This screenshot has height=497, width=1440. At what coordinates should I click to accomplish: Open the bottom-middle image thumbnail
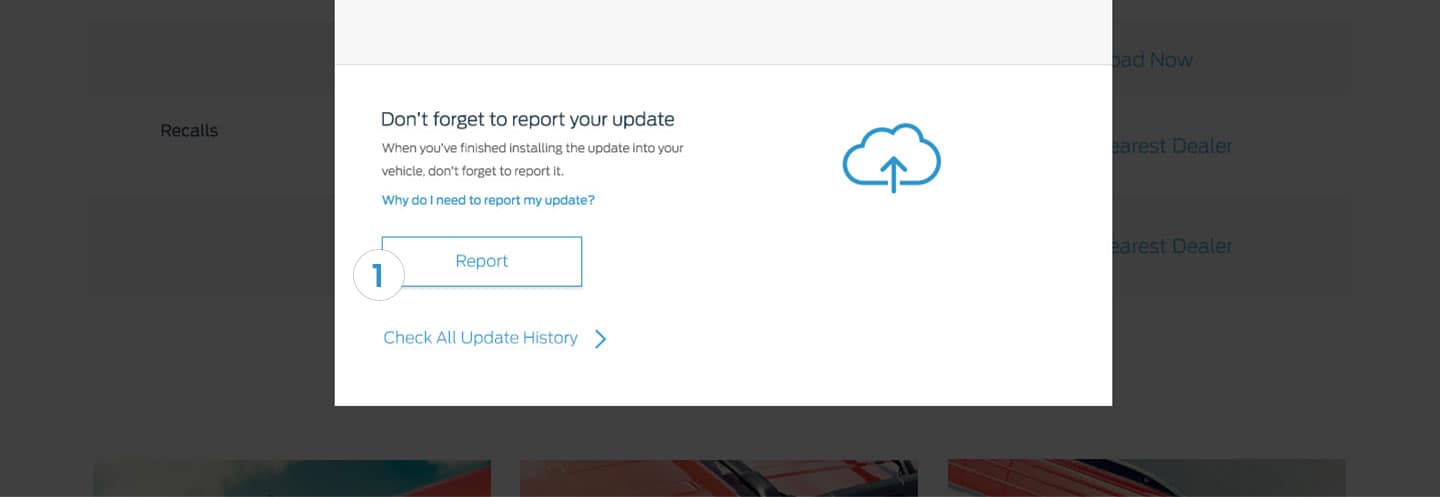(x=718, y=478)
